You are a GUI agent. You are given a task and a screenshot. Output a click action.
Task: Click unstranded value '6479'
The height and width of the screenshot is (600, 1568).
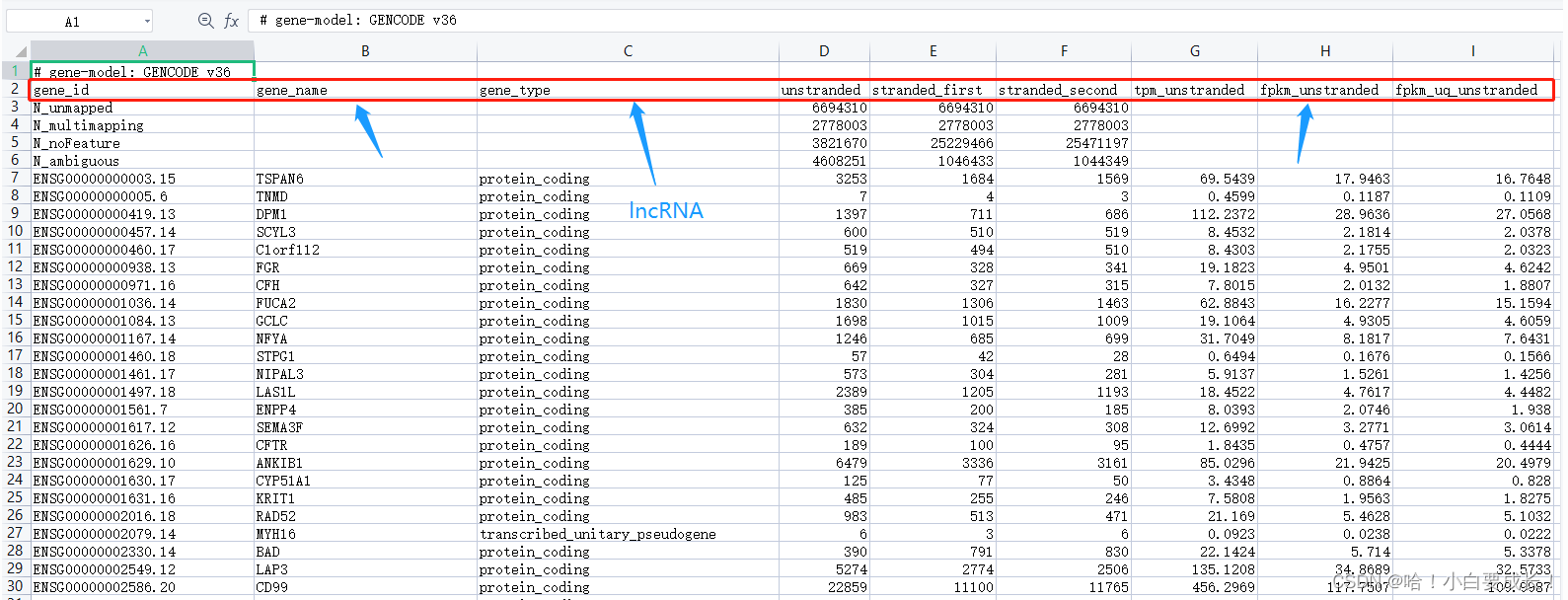click(824, 463)
